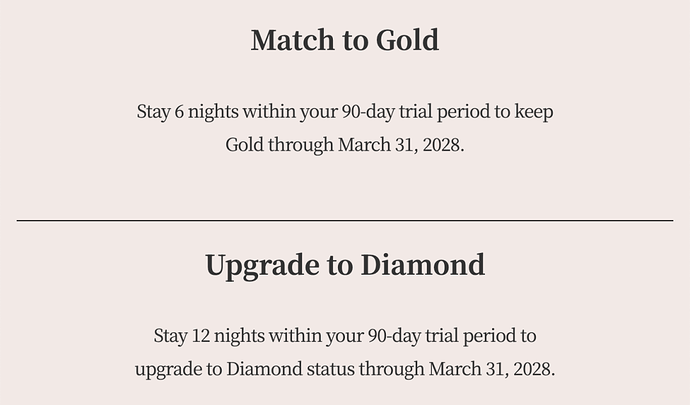Click the horizontal divider line between sections

click(x=344, y=220)
